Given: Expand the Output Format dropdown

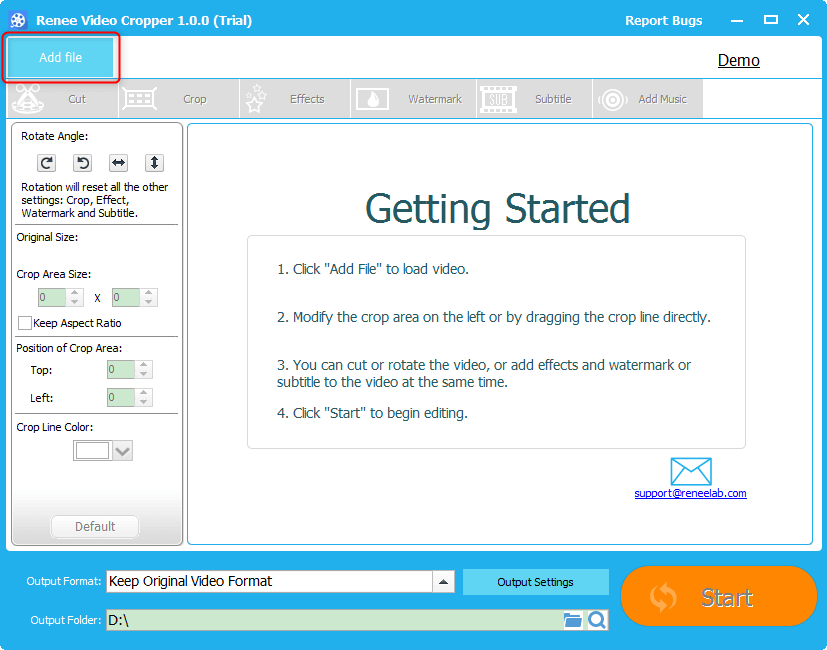Looking at the screenshot, I should pos(444,582).
